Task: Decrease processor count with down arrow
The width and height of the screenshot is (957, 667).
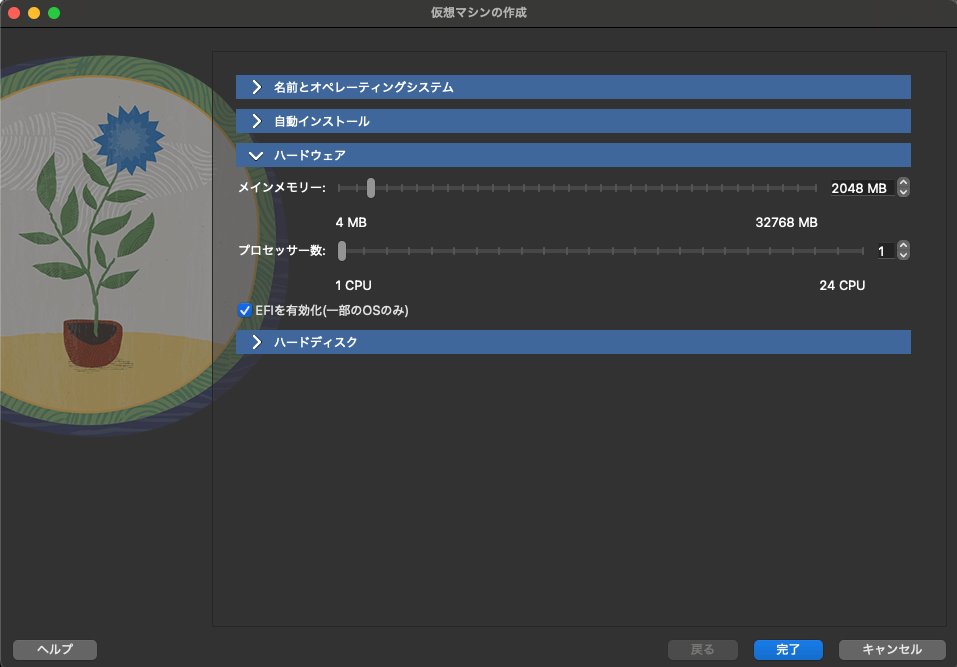Action: pos(903,256)
